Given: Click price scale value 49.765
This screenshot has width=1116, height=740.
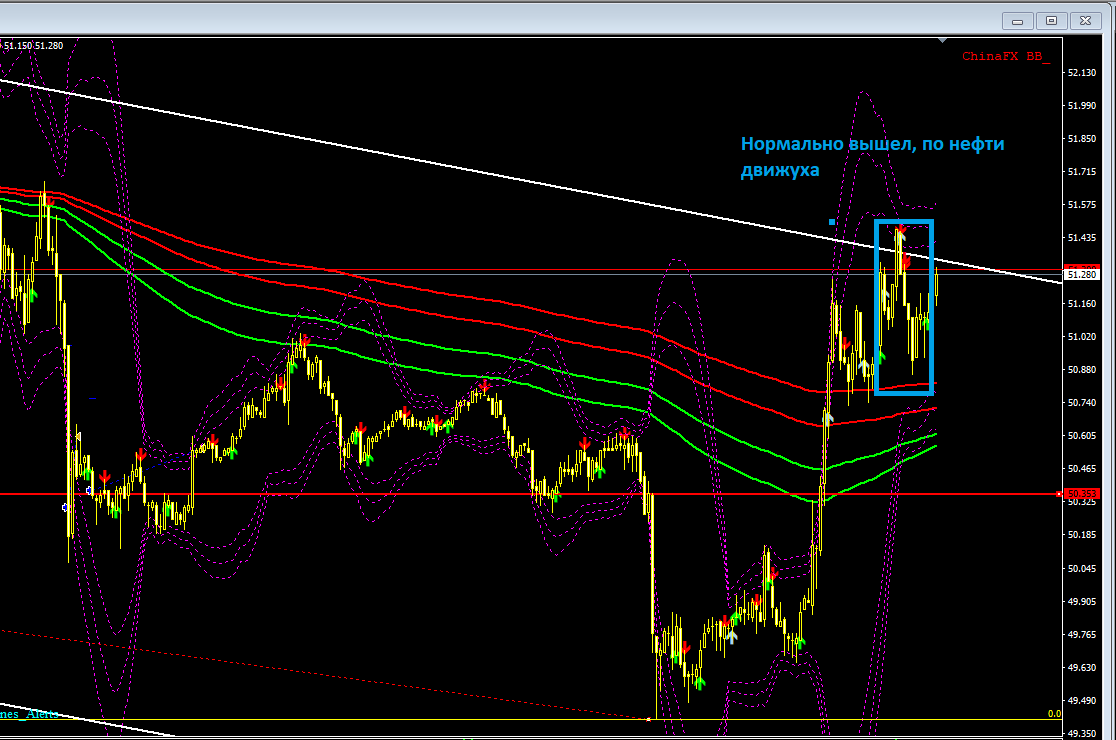Looking at the screenshot, I should click(x=1082, y=635).
